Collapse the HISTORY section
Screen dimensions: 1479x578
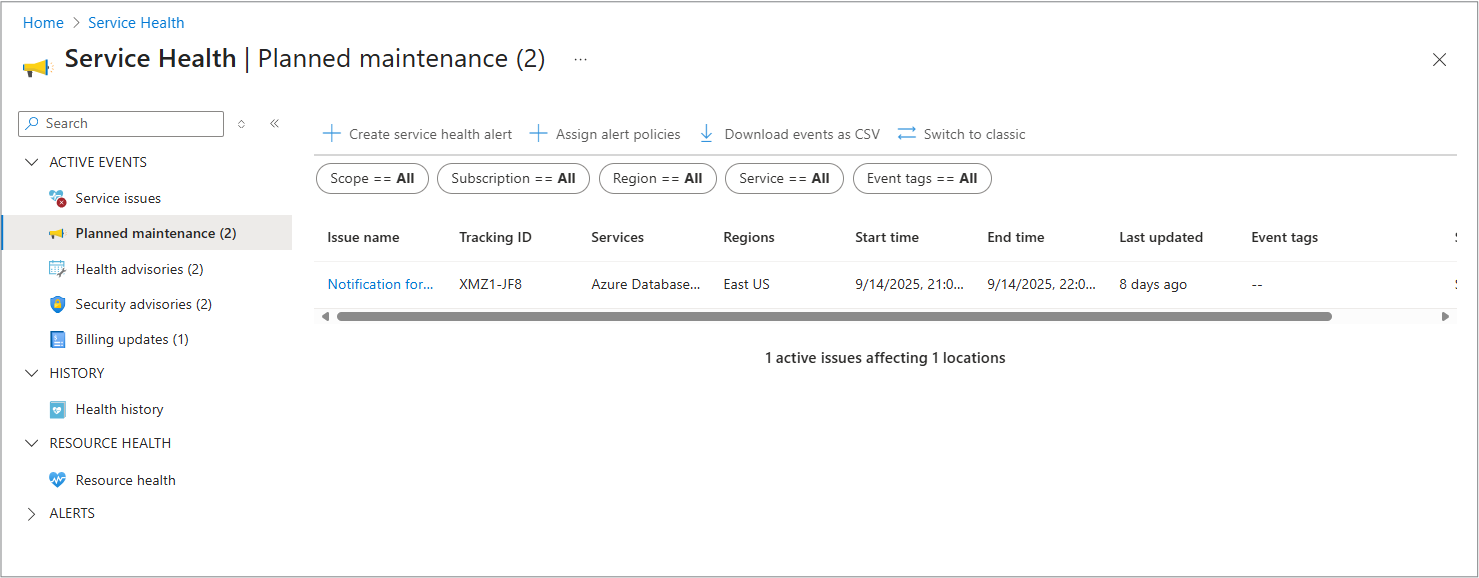tap(32, 373)
